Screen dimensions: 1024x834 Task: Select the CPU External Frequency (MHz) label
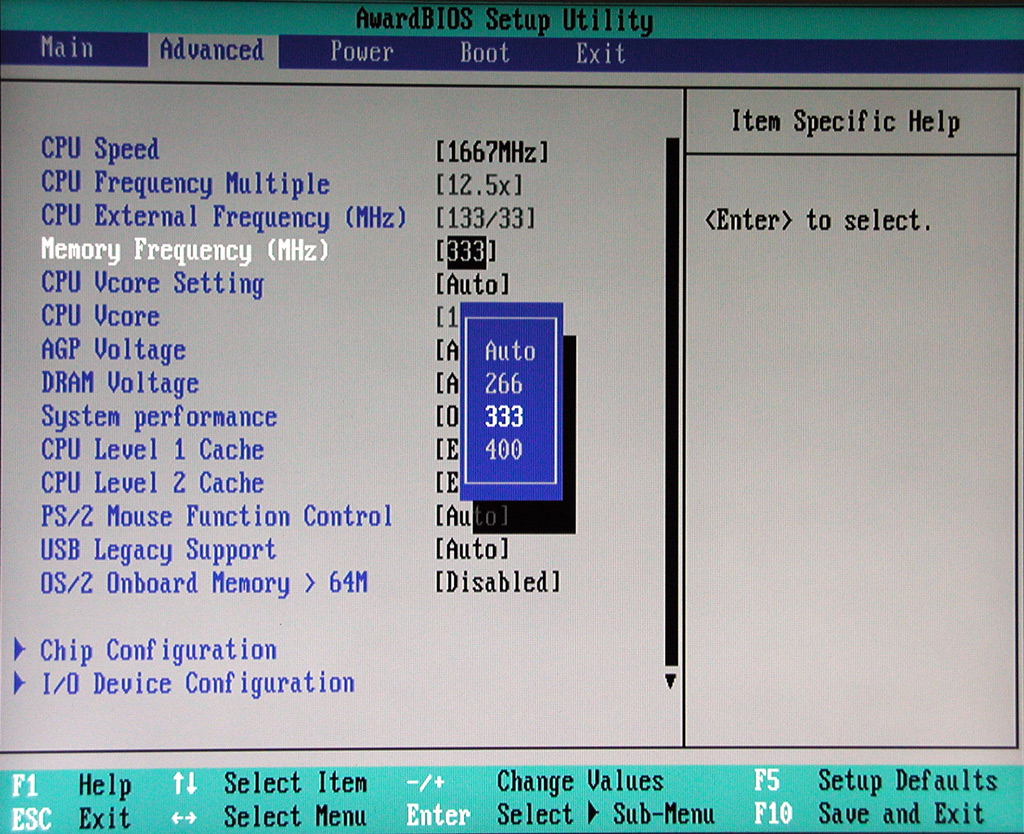pyautogui.click(x=223, y=217)
